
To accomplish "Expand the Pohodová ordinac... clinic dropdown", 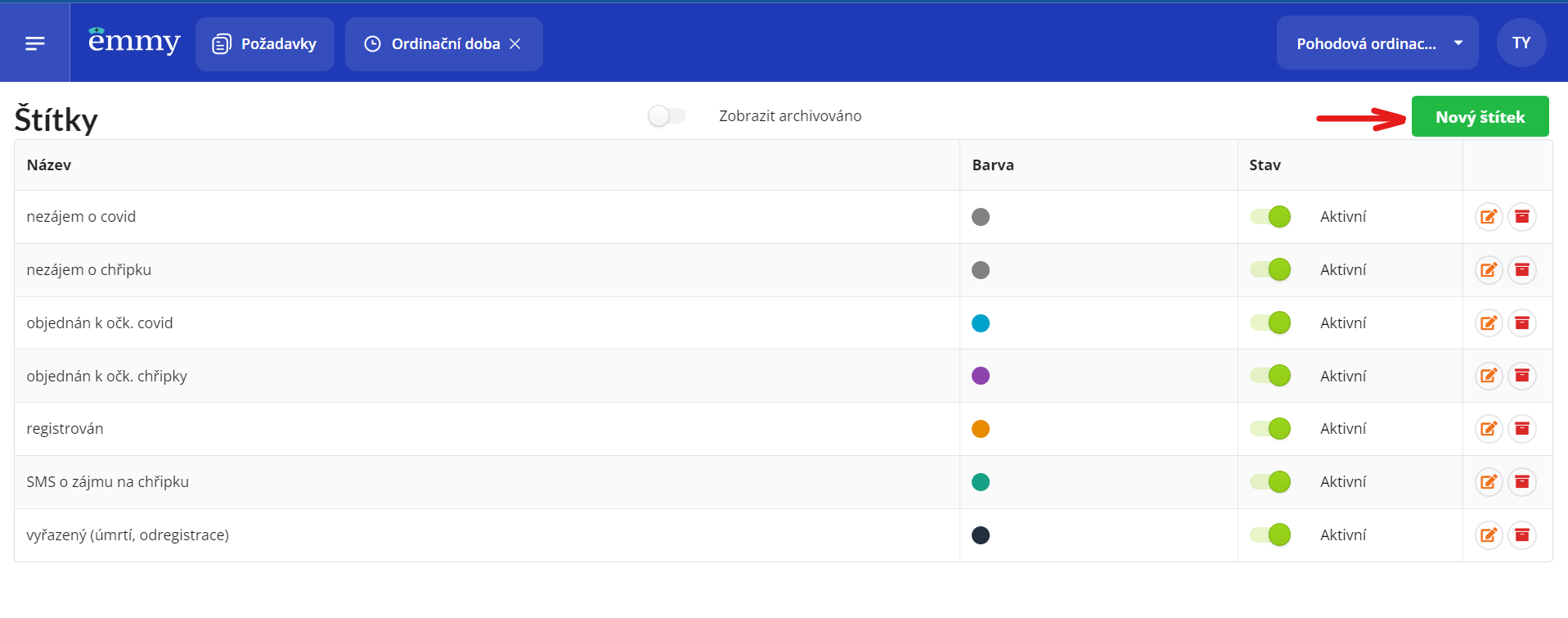I will point(1377,43).
